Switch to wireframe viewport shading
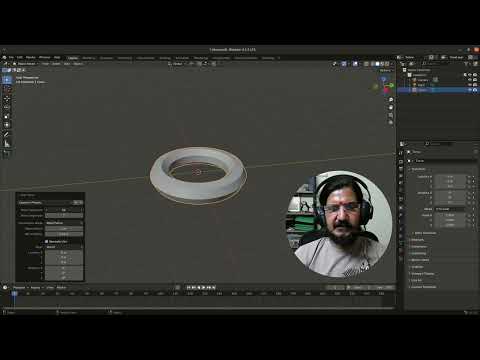This screenshot has height=360, width=480. [373, 64]
